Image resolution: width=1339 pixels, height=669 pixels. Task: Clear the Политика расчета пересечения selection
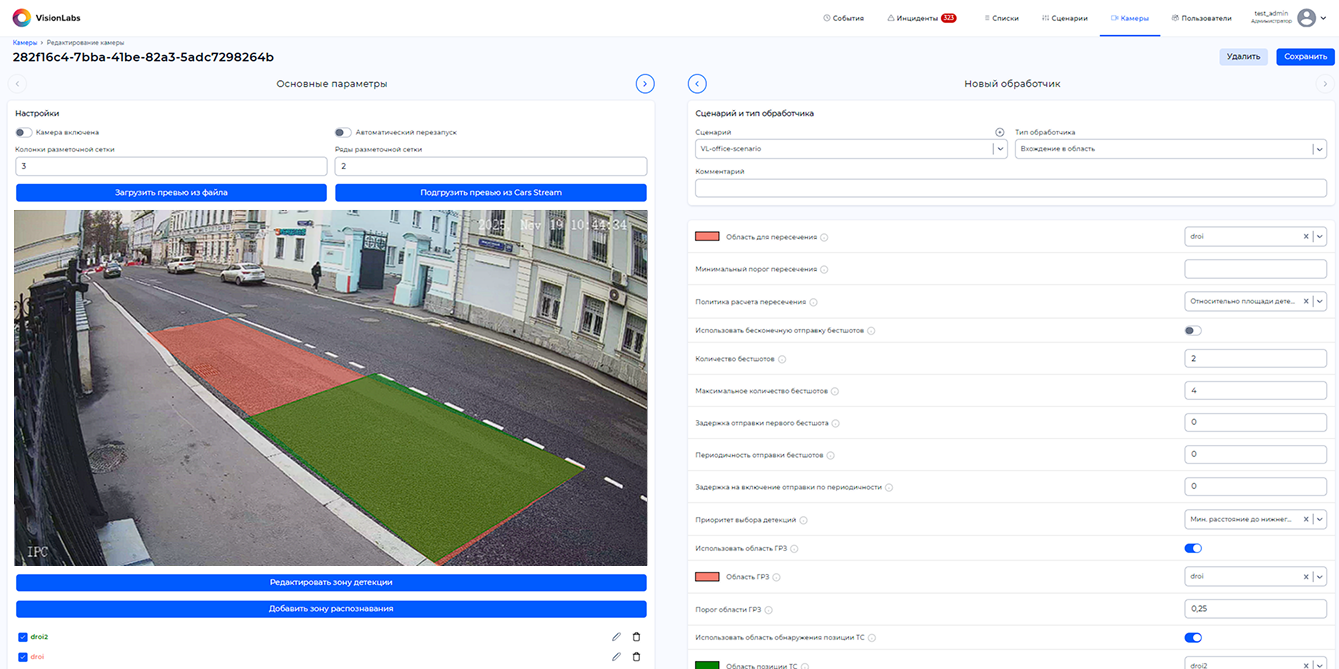click(1306, 301)
